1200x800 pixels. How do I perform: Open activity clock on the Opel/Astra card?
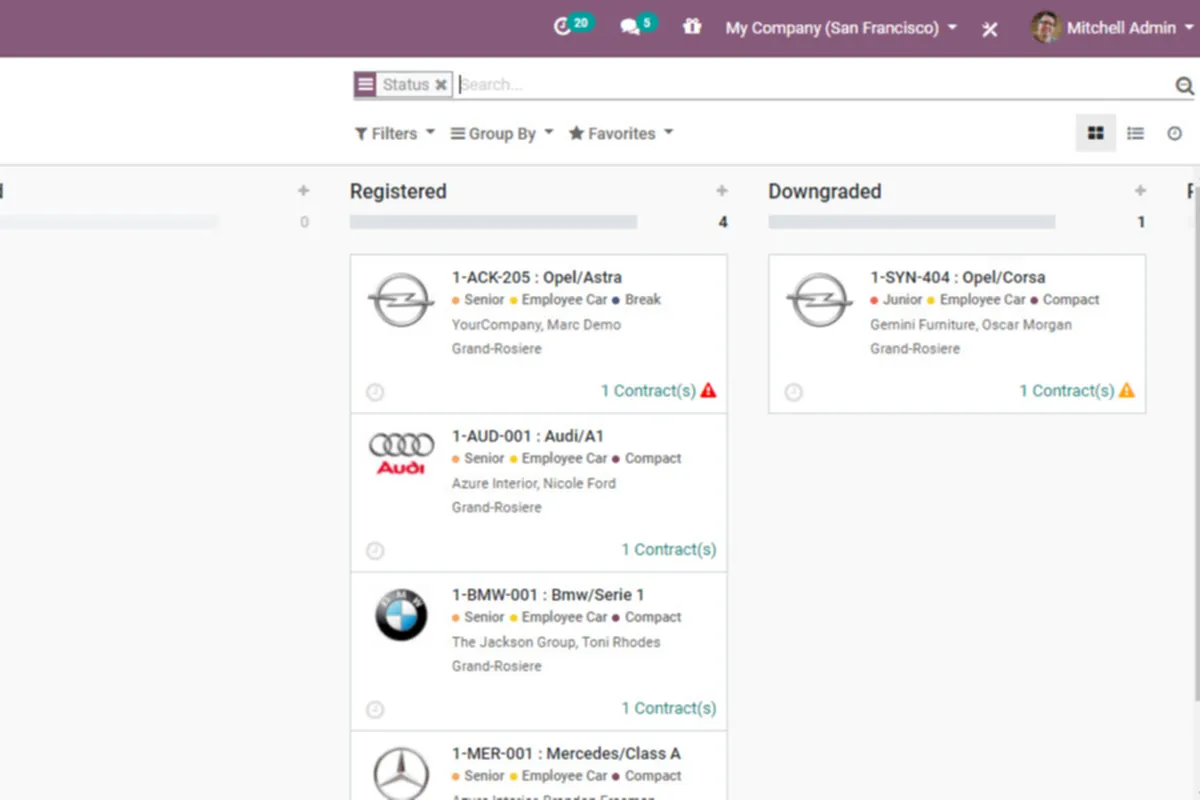[375, 392]
